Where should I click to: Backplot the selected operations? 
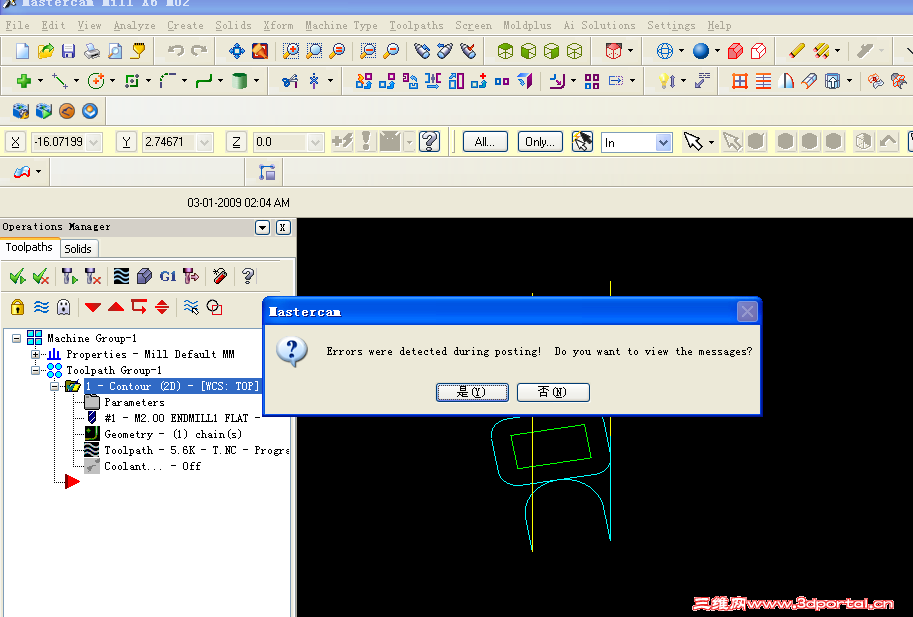pyautogui.click(x=122, y=275)
